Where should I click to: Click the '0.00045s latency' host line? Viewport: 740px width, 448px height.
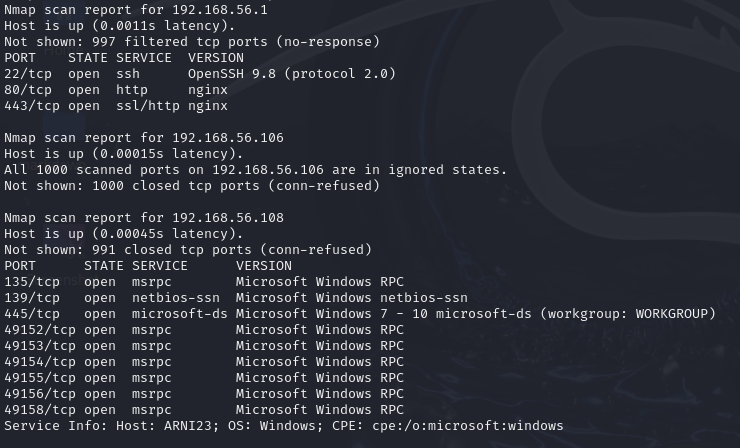click(x=123, y=233)
